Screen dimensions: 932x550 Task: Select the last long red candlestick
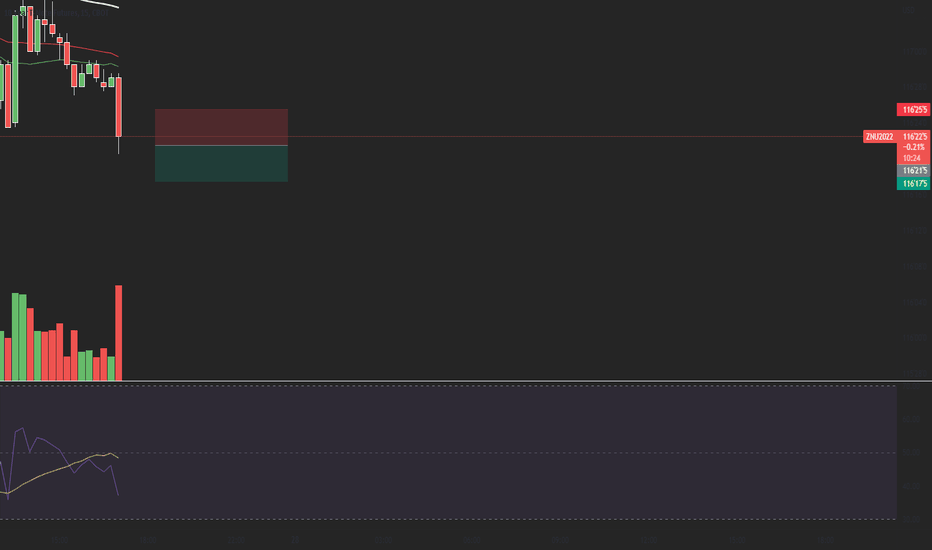(119, 107)
